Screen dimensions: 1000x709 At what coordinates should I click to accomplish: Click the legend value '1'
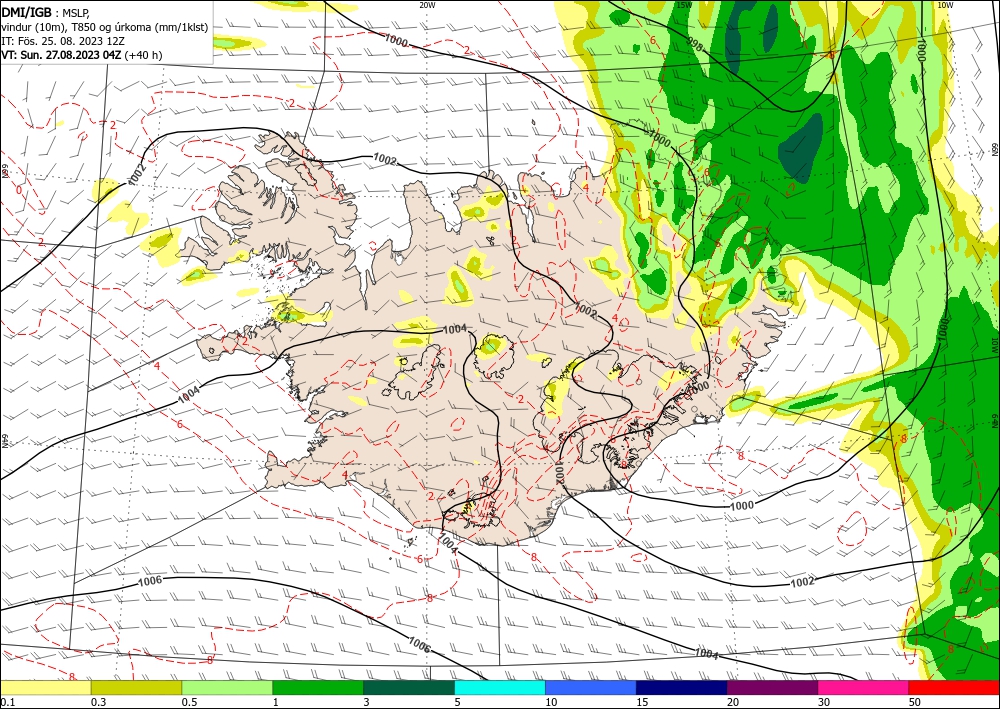(x=276, y=702)
